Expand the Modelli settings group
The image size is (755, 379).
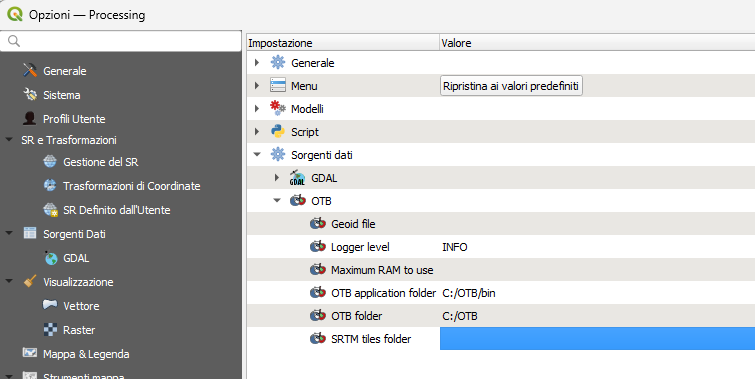click(257, 109)
